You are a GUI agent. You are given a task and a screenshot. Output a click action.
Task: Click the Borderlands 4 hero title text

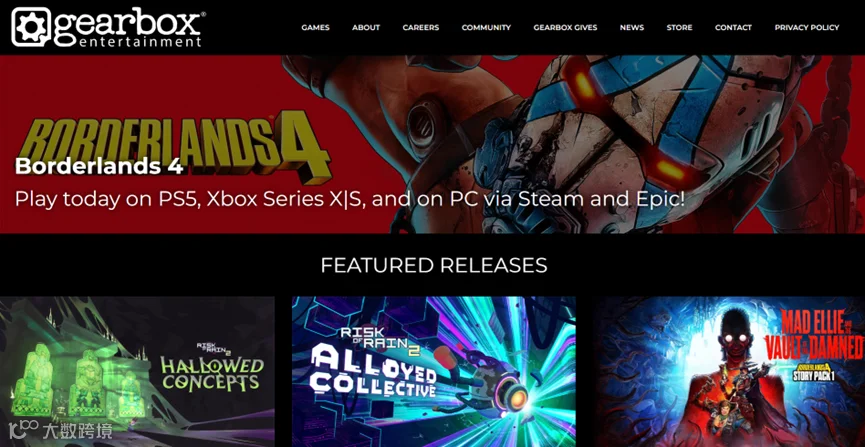click(99, 166)
